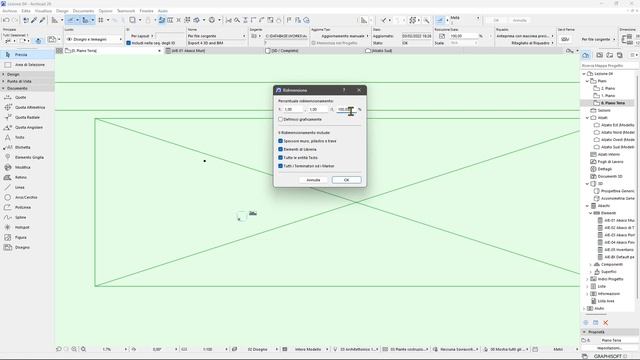Click the zoom magnifier icon in bottom bar

tap(83, 349)
